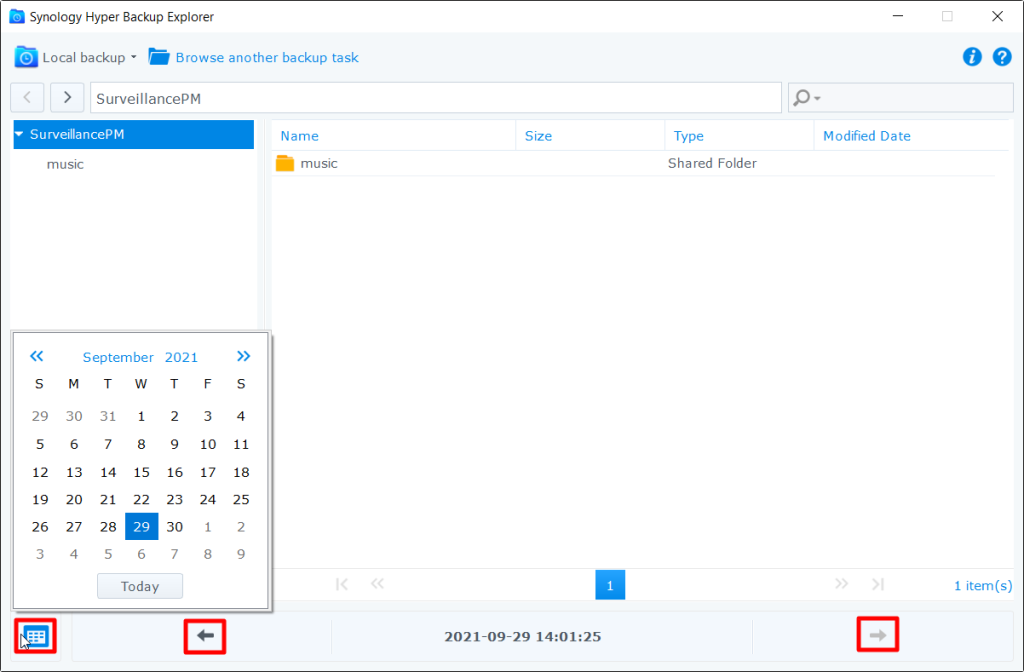Screen dimensions: 1024x672
Task: Click the 2021 year label in calendar
Action: [x=181, y=357]
